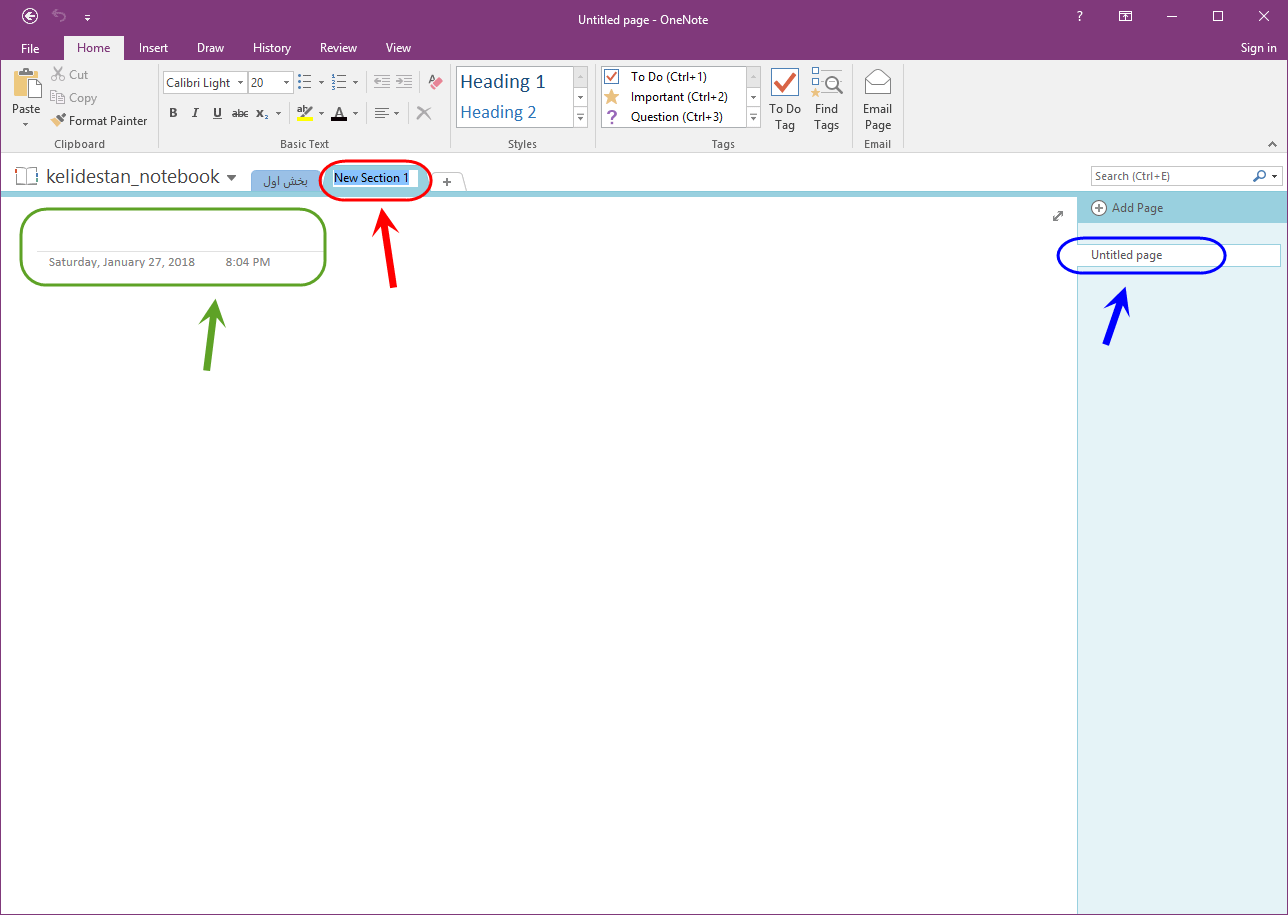Screen dimensions: 1288x915
Task: Click the plus icon of Add Page
Action: tap(1099, 208)
